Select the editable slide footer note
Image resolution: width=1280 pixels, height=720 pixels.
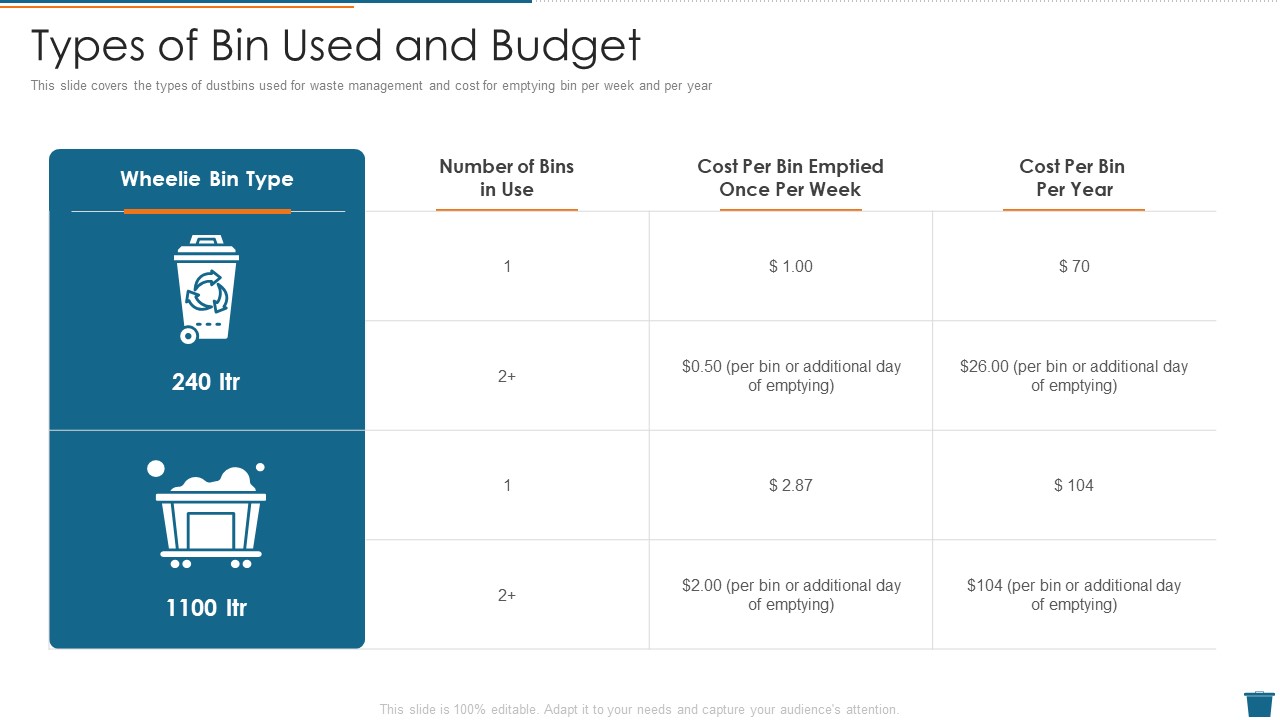point(639,709)
